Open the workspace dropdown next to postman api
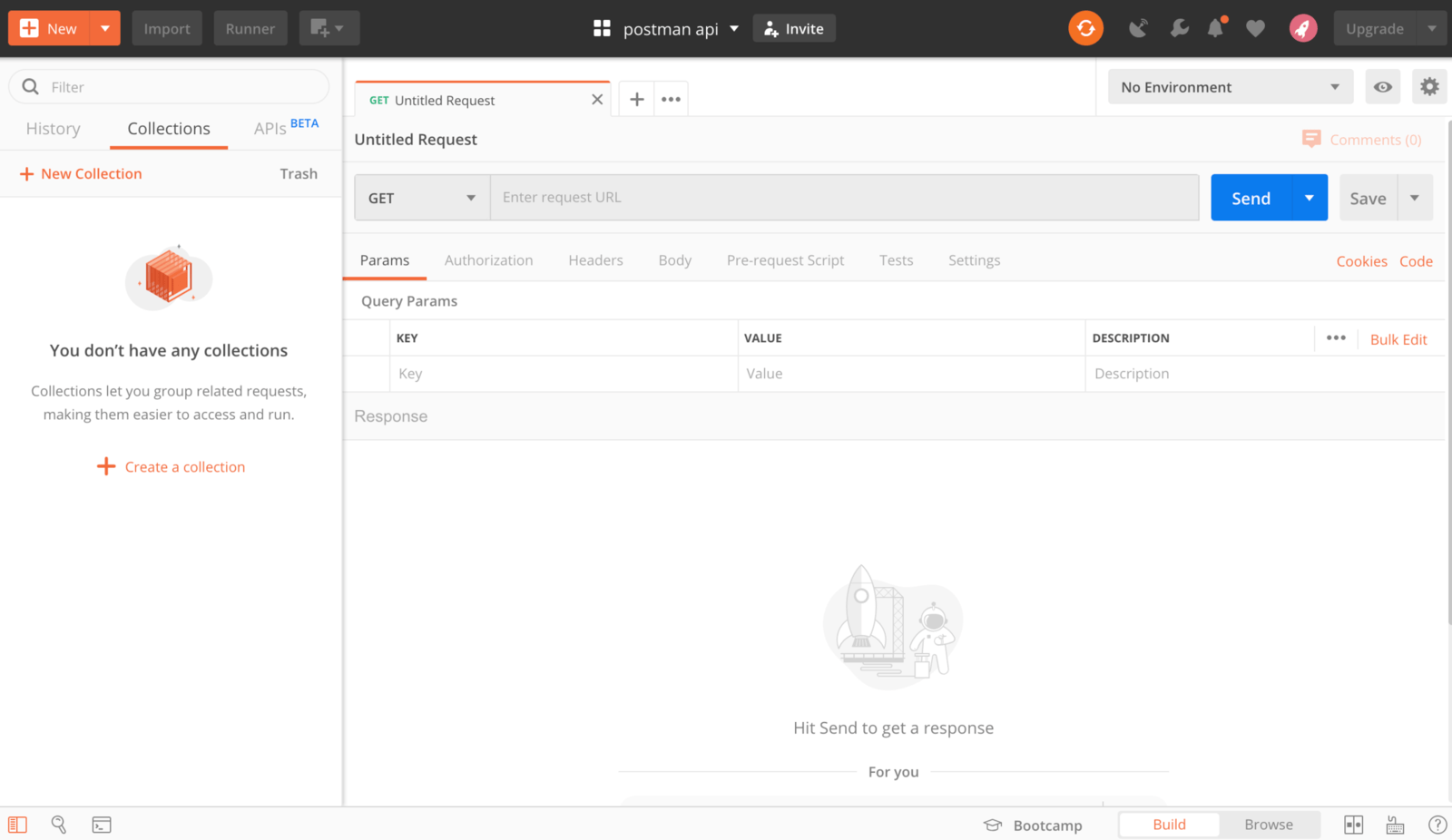 [735, 28]
